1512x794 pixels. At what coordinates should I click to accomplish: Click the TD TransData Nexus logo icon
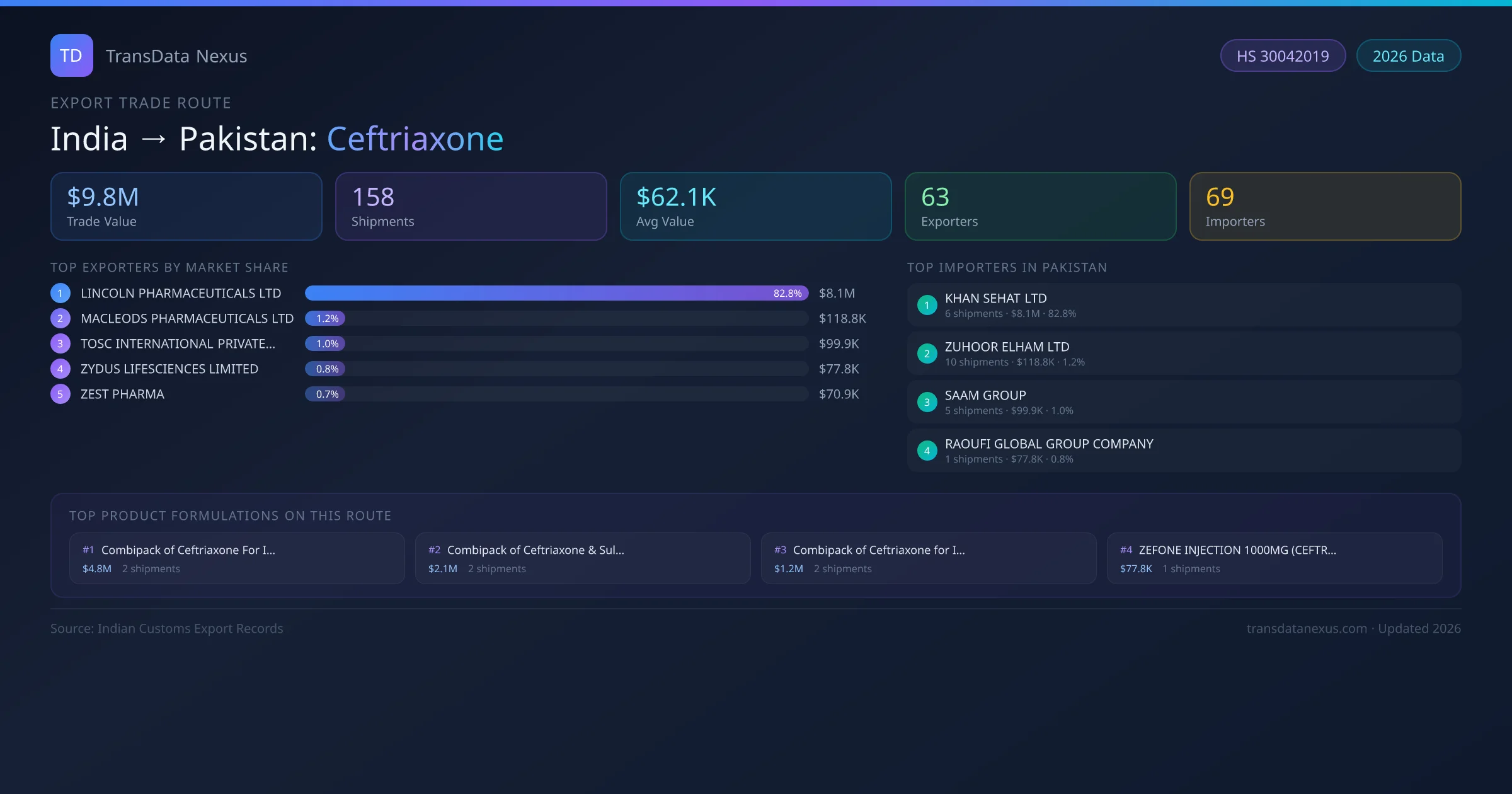[x=71, y=55]
